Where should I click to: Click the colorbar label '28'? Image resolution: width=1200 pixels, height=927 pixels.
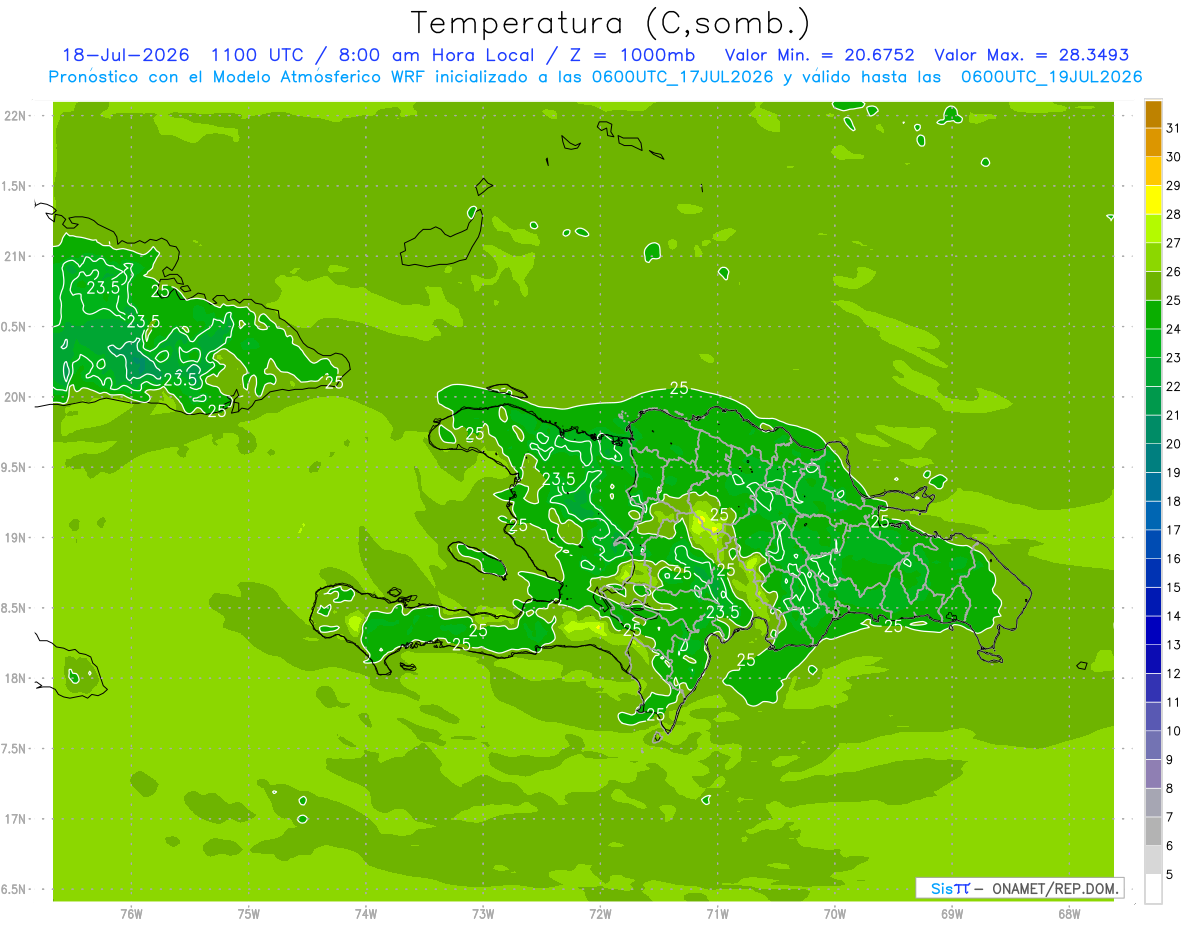click(1175, 214)
